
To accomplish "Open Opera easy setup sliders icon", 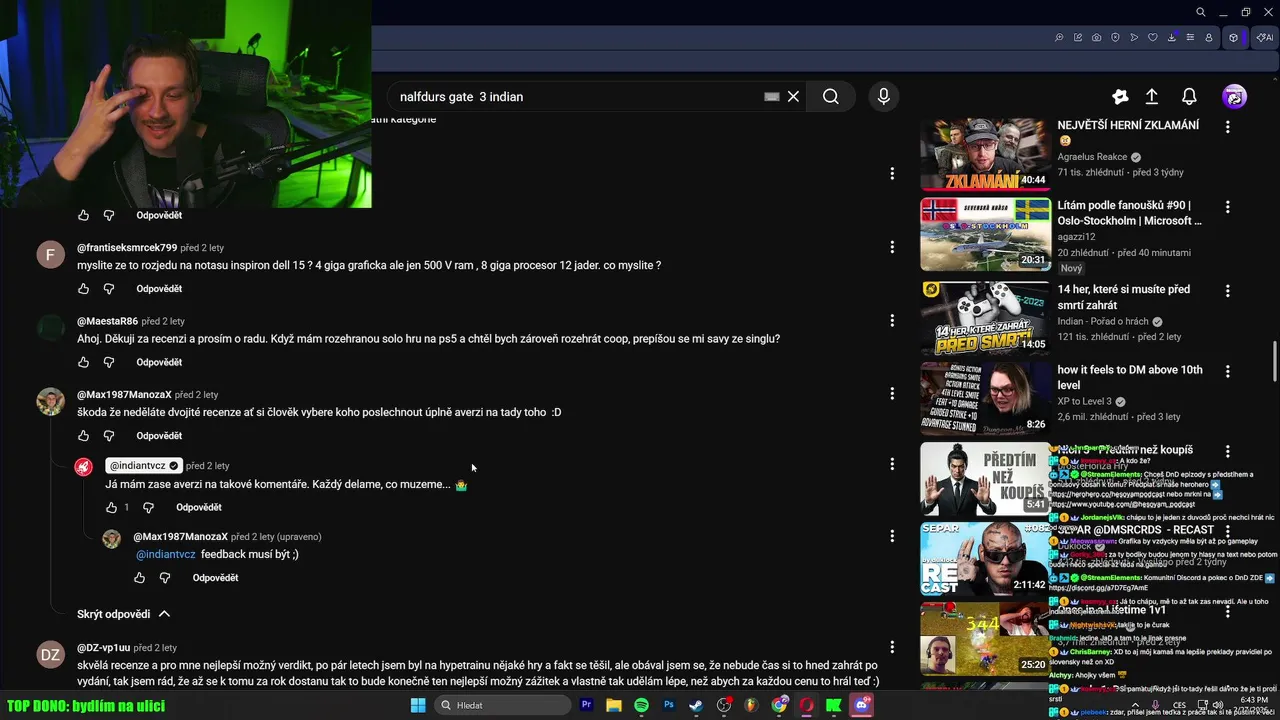I will [x=1190, y=38].
